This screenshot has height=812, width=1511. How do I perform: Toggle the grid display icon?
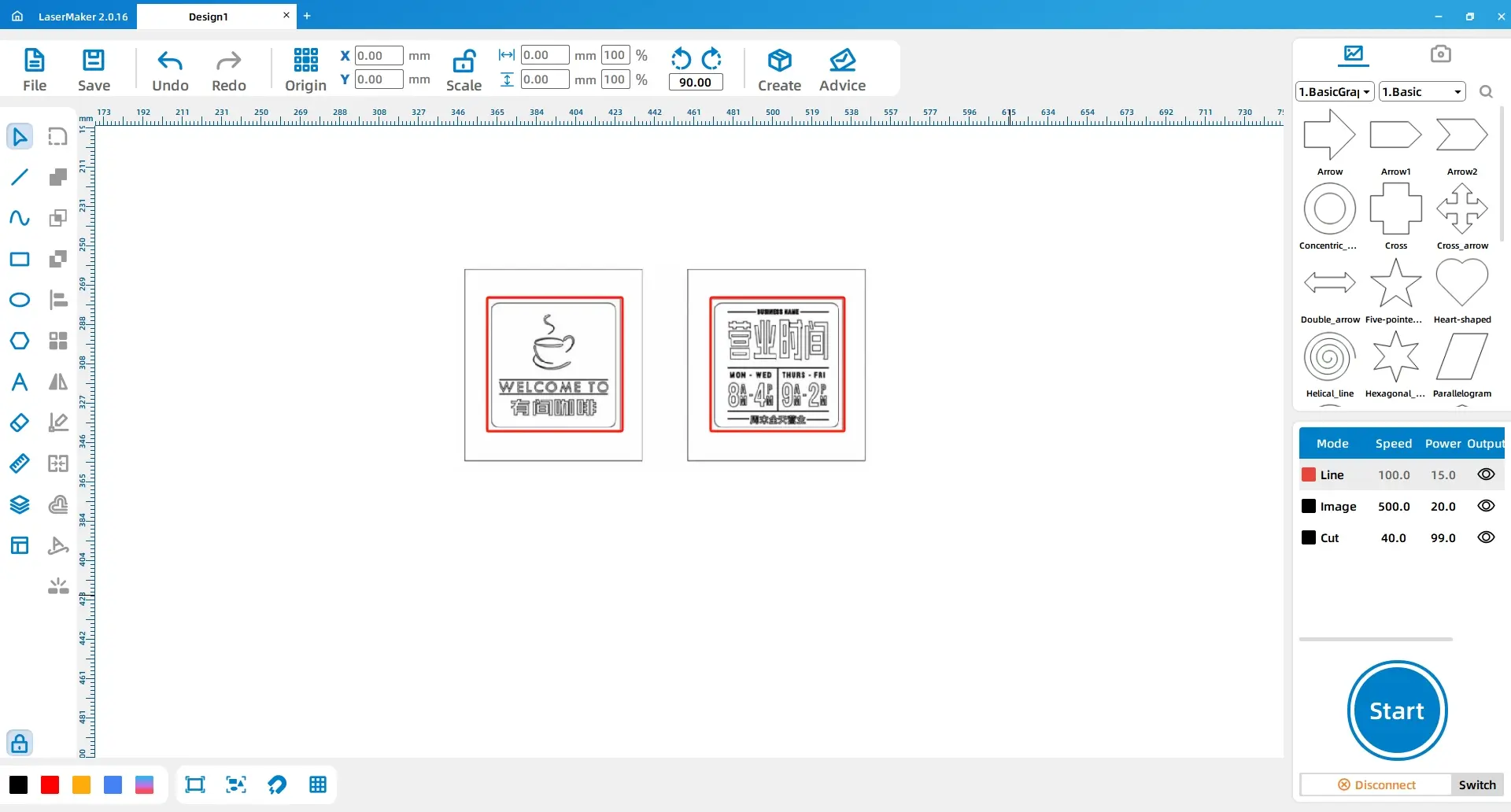coord(318,784)
